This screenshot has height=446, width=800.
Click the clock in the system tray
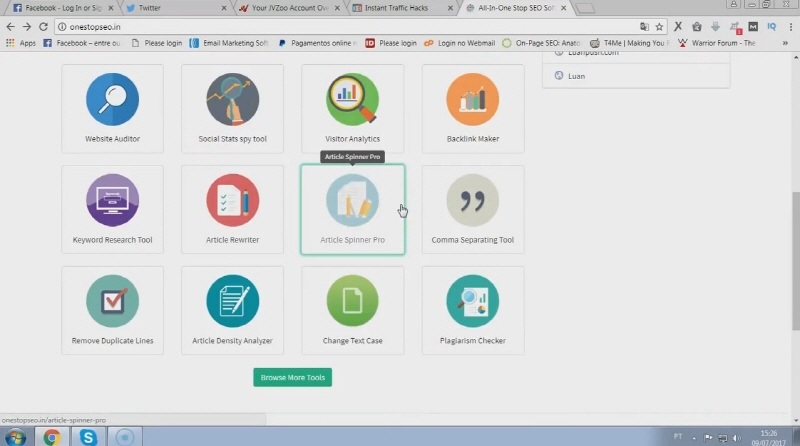768,438
